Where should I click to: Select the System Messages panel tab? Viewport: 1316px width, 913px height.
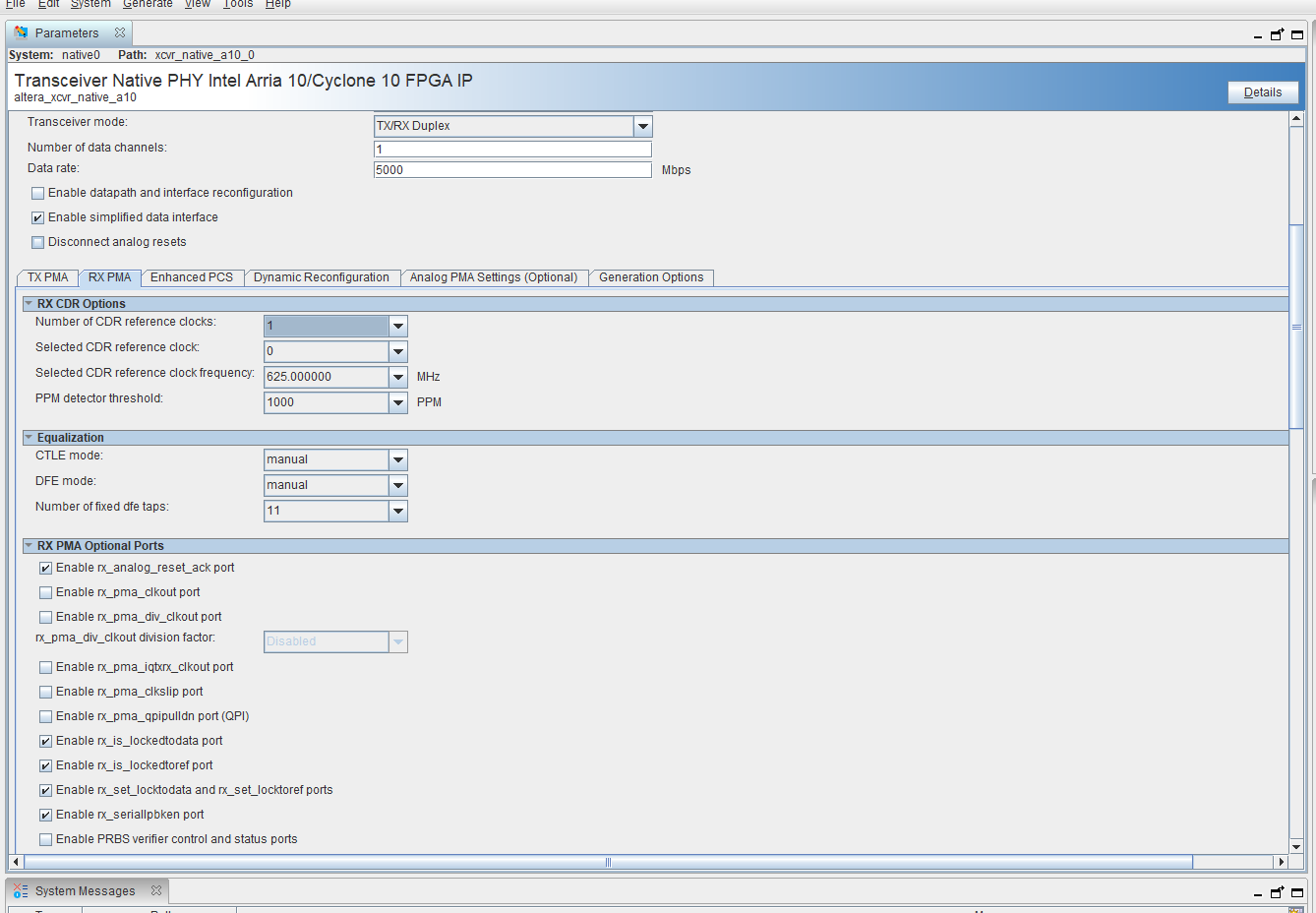coord(87,890)
